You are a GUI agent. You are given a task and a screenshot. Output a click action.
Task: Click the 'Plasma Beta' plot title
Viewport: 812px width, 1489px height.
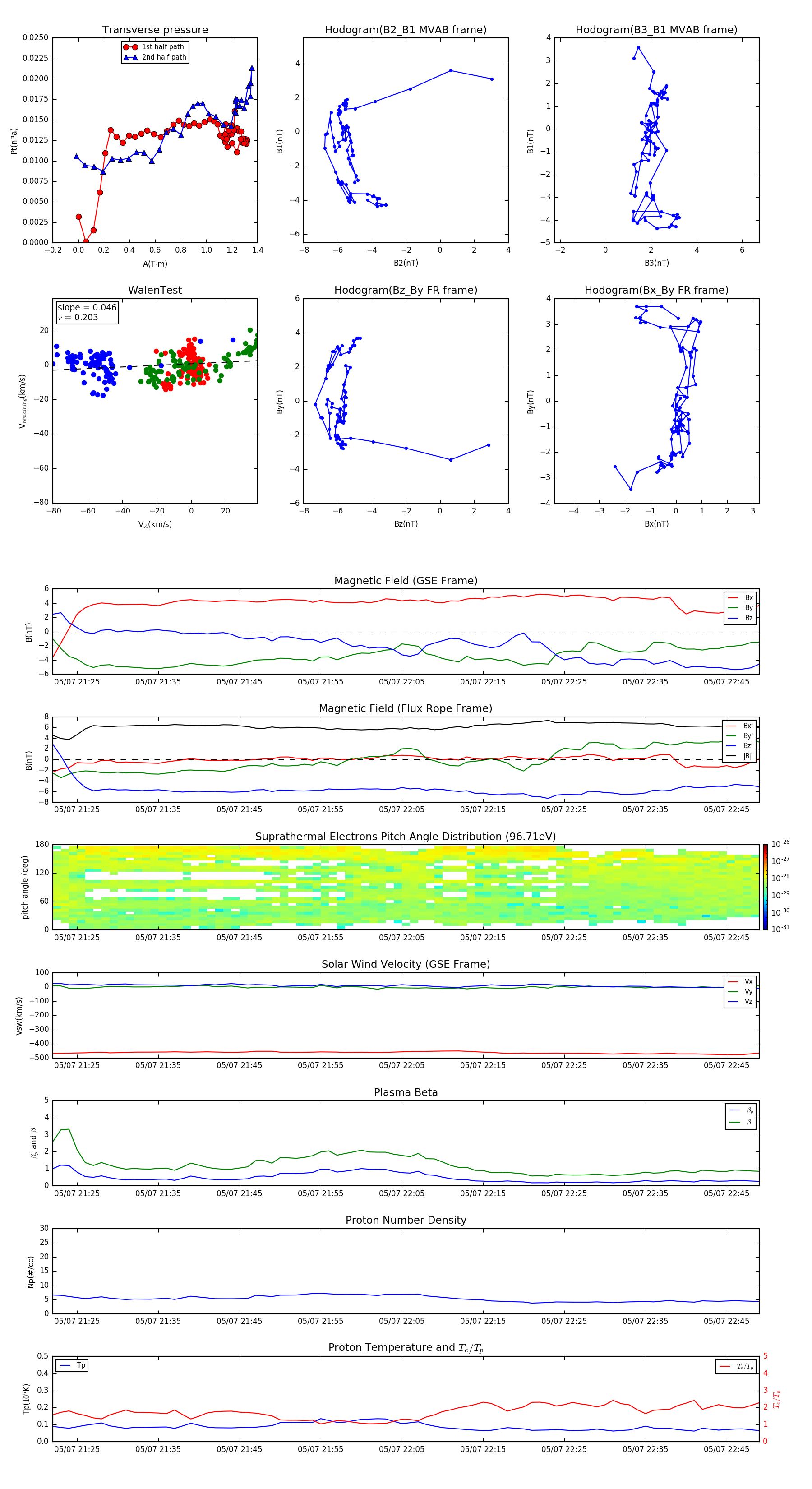coord(406,1092)
